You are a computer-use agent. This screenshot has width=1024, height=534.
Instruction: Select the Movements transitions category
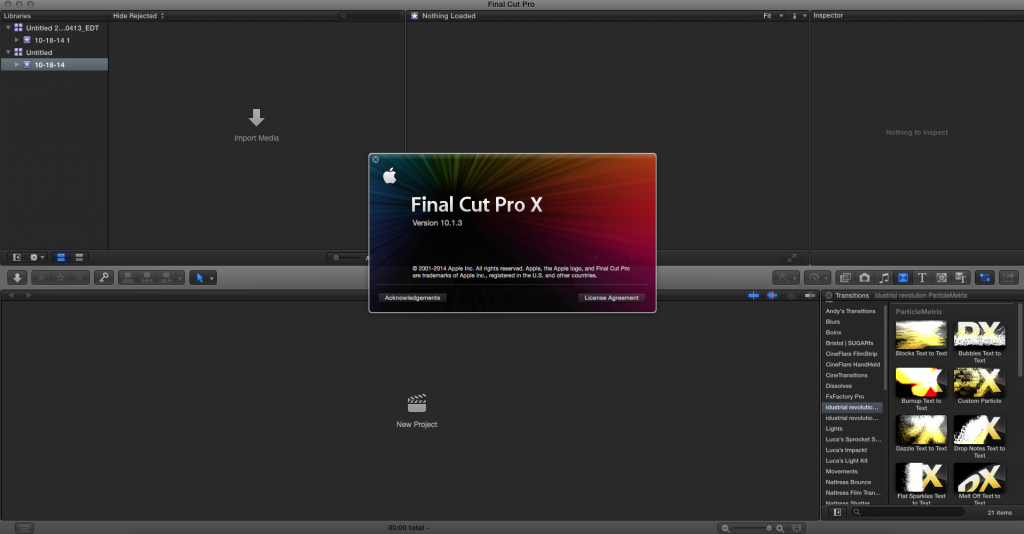pyautogui.click(x=841, y=471)
